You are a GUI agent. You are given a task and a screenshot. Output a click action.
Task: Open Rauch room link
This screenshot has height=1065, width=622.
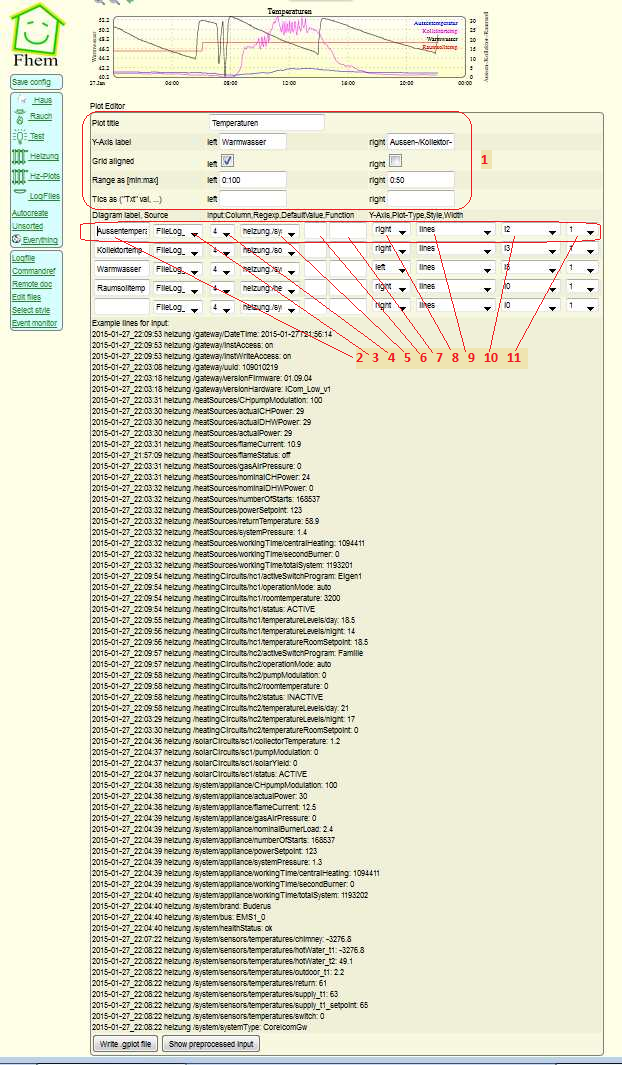(41, 116)
